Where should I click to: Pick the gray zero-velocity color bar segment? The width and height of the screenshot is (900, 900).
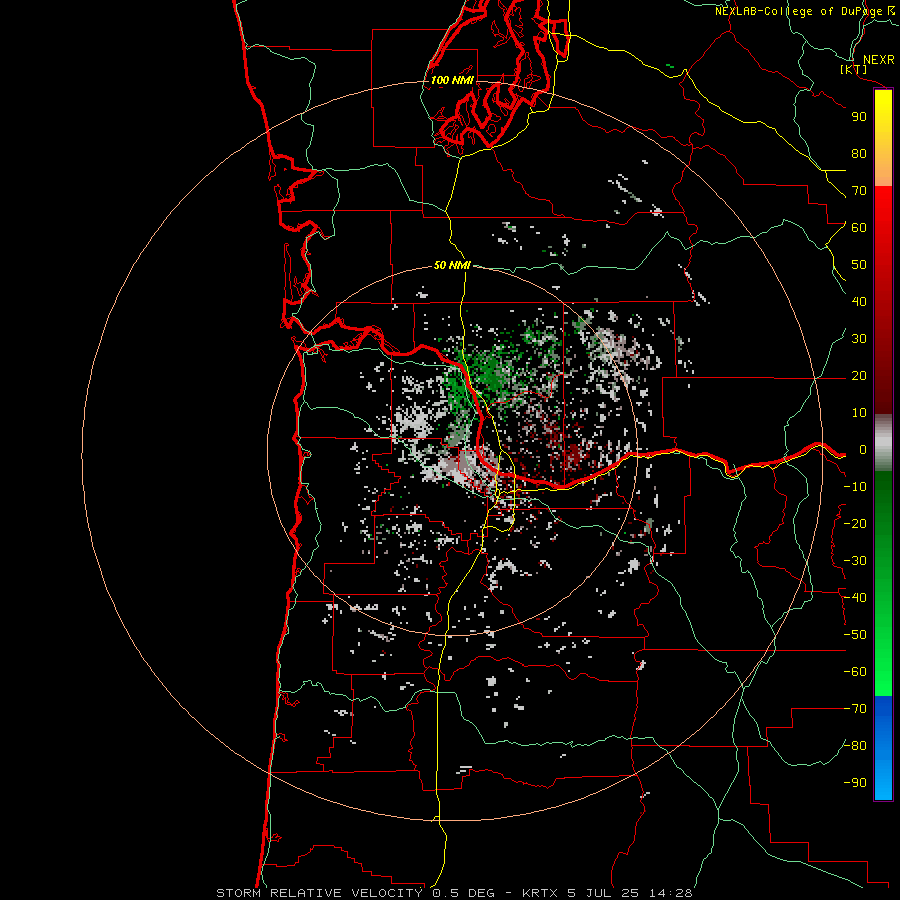coord(883,443)
